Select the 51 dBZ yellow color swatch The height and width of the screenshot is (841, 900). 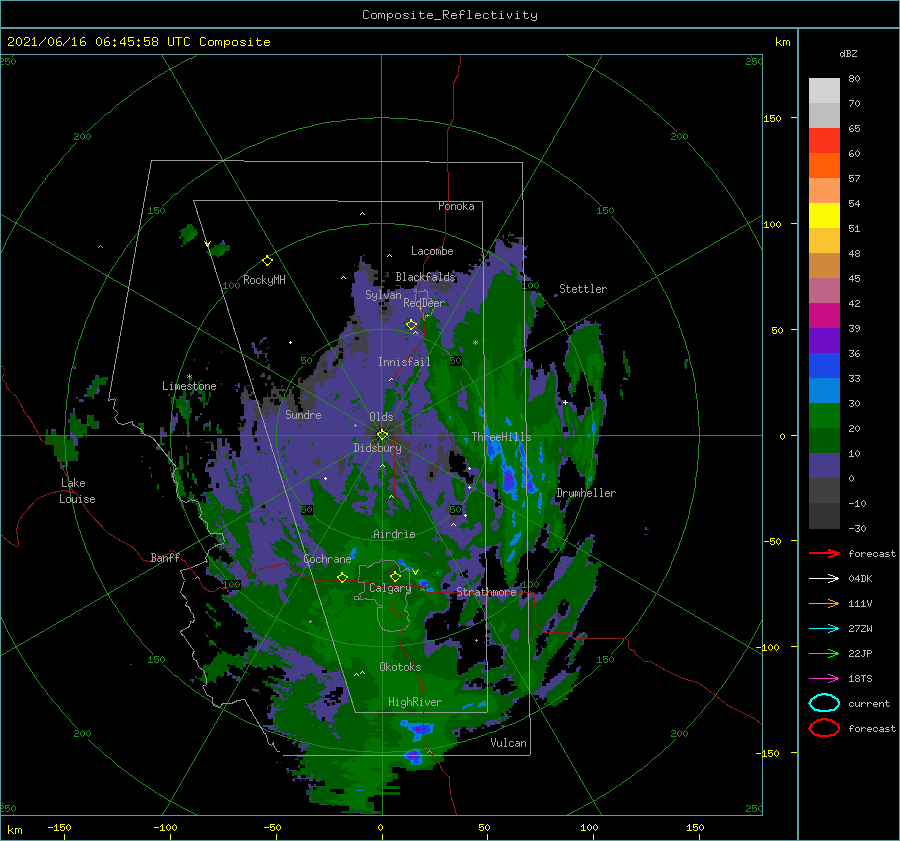824,216
